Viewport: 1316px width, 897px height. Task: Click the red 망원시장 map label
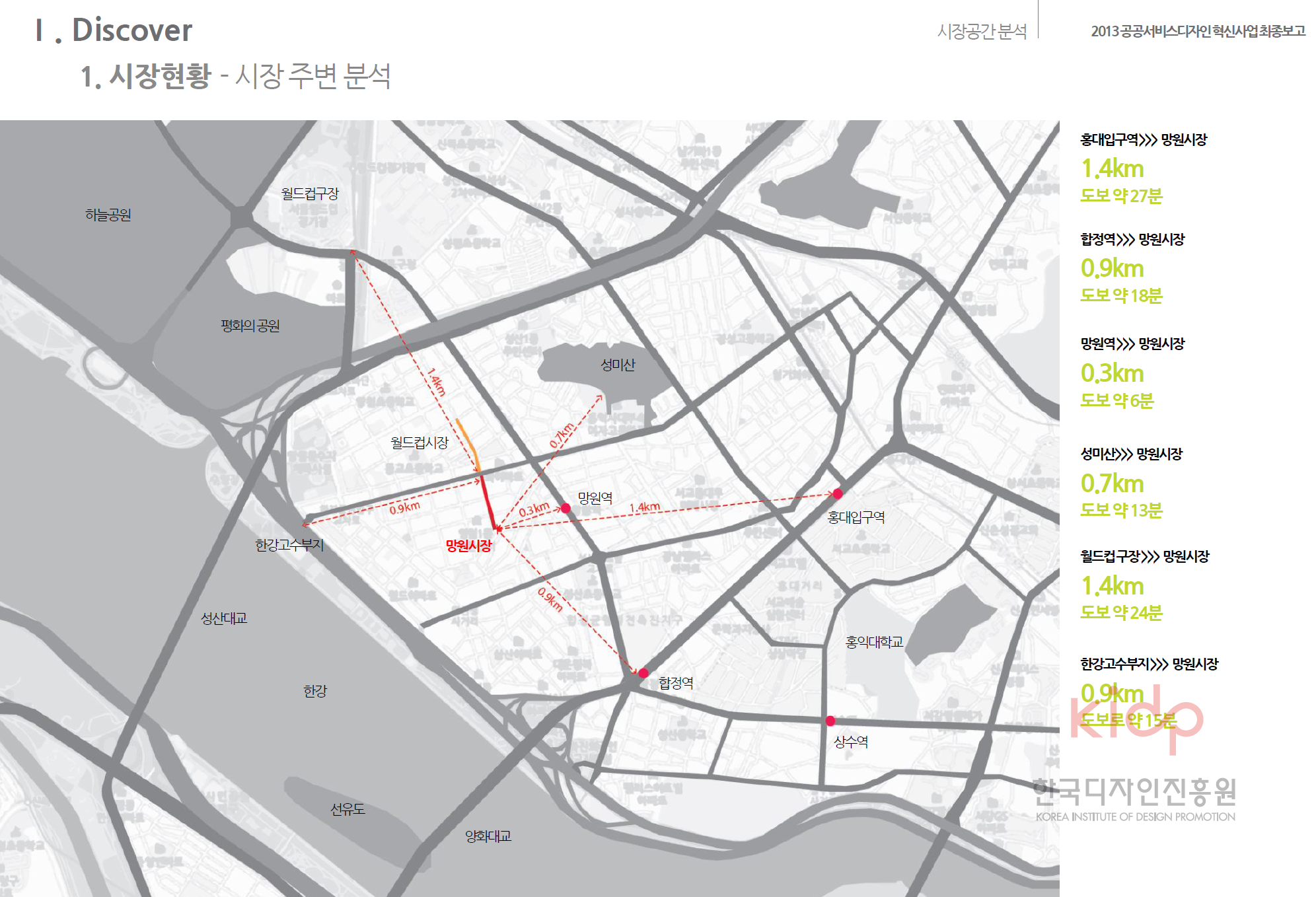point(468,546)
